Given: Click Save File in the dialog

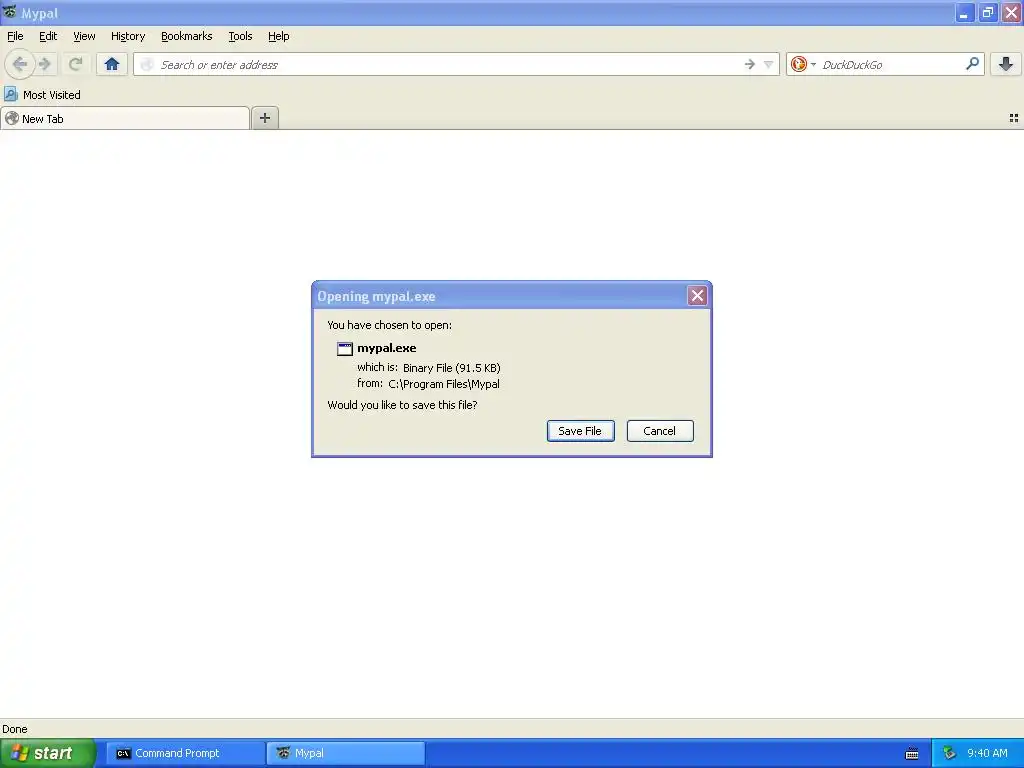Looking at the screenshot, I should tap(581, 431).
